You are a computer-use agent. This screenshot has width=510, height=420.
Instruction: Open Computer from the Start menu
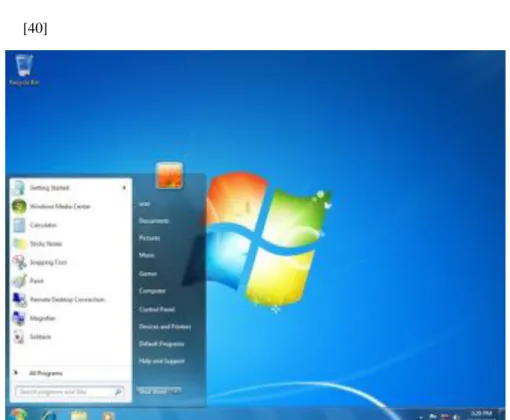(152, 291)
